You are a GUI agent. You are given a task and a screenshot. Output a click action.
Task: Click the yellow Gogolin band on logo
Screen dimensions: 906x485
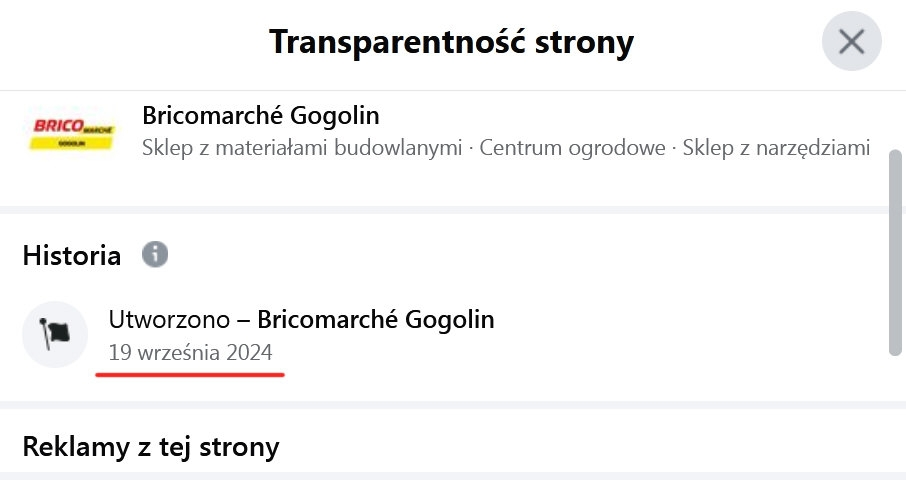tap(72, 144)
